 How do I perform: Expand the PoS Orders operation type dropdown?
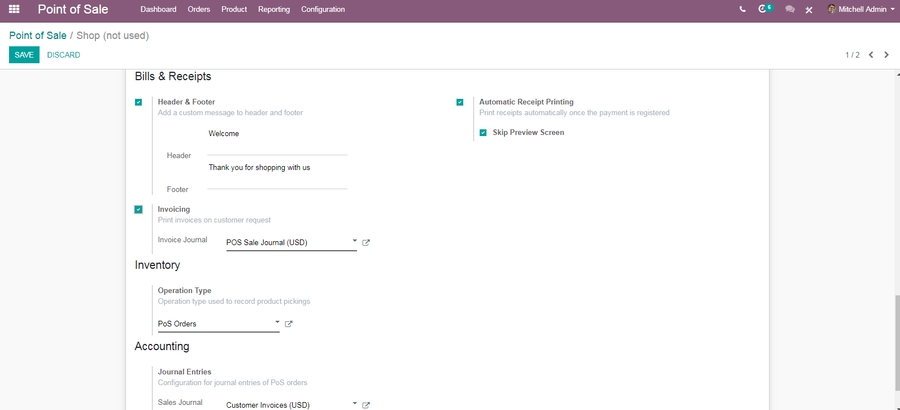277,323
